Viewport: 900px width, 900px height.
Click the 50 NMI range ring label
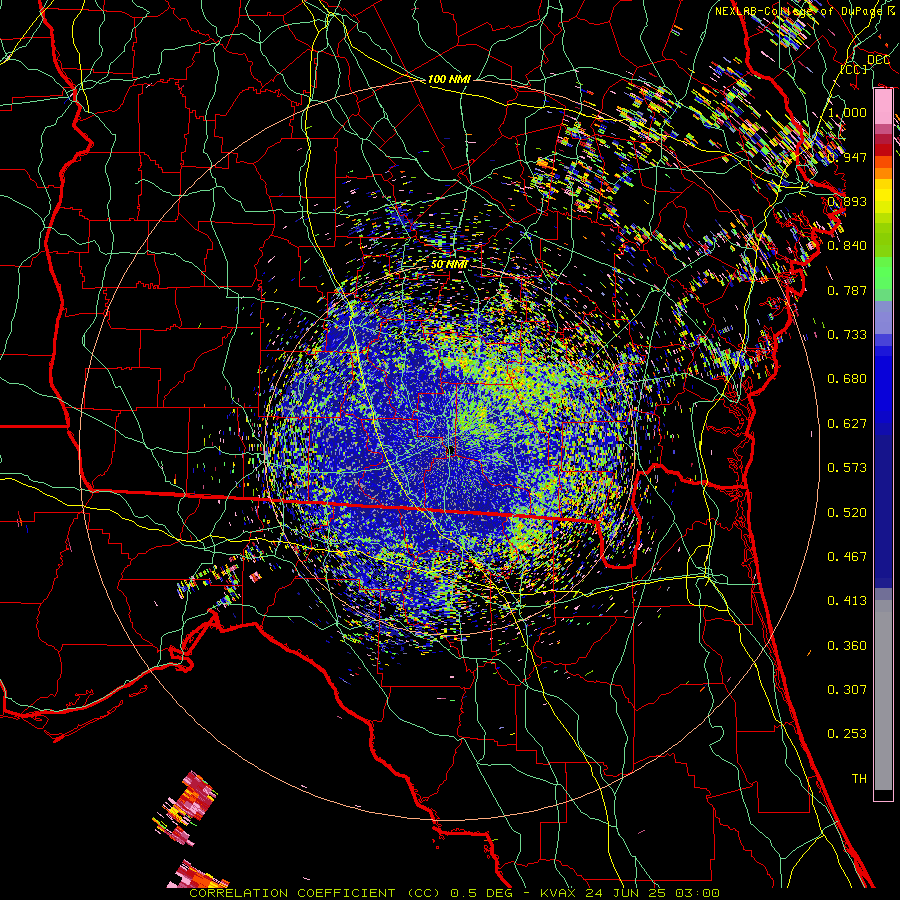[x=449, y=264]
